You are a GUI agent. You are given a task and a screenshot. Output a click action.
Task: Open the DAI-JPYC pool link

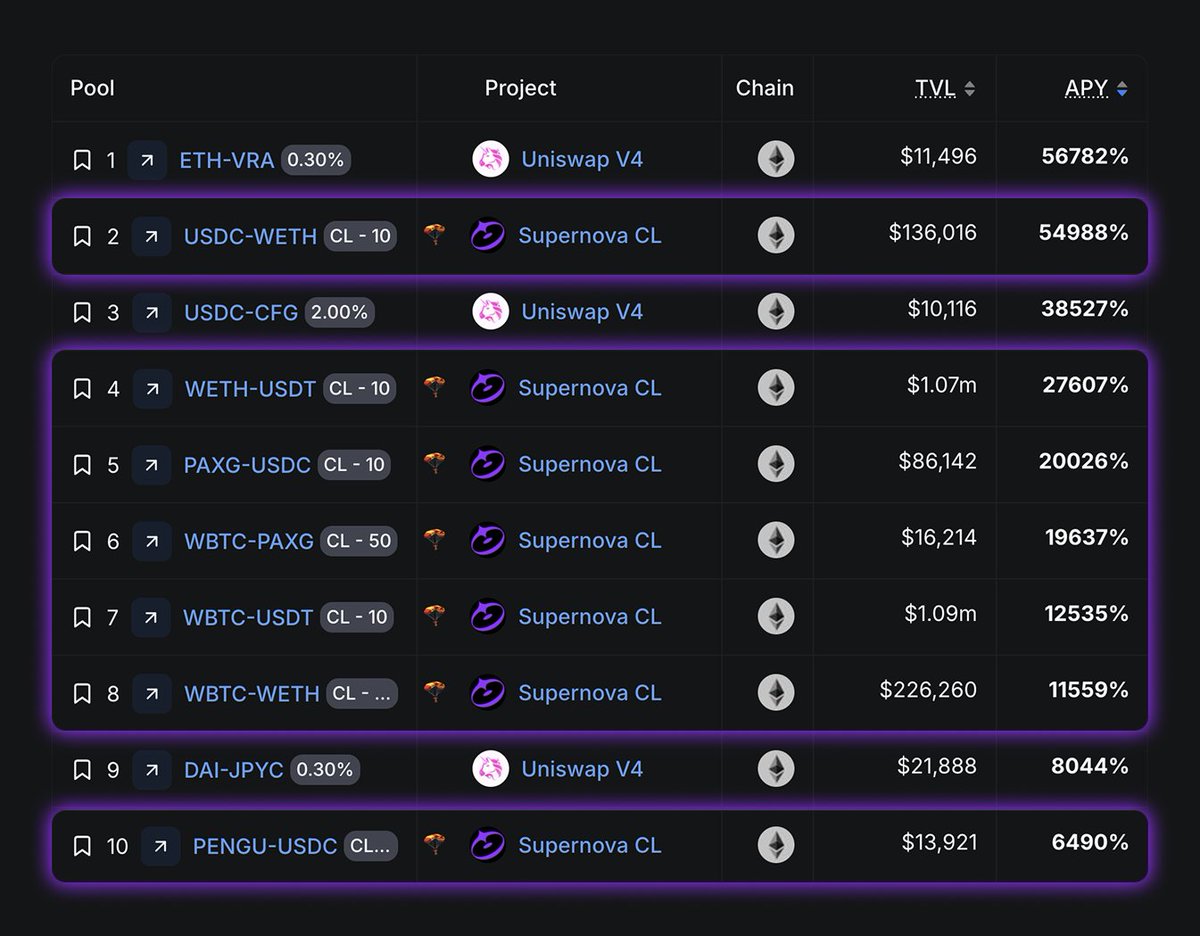click(x=234, y=770)
